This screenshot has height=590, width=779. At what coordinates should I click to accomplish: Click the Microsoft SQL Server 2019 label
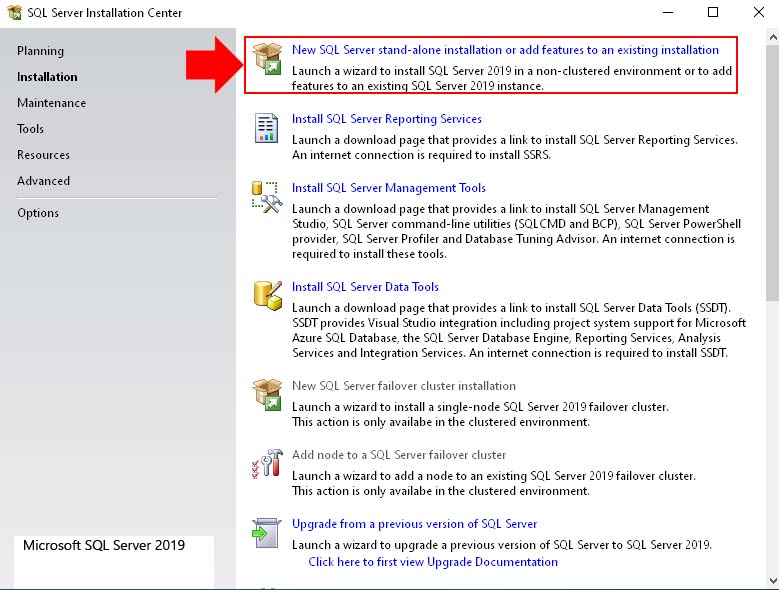tap(104, 545)
